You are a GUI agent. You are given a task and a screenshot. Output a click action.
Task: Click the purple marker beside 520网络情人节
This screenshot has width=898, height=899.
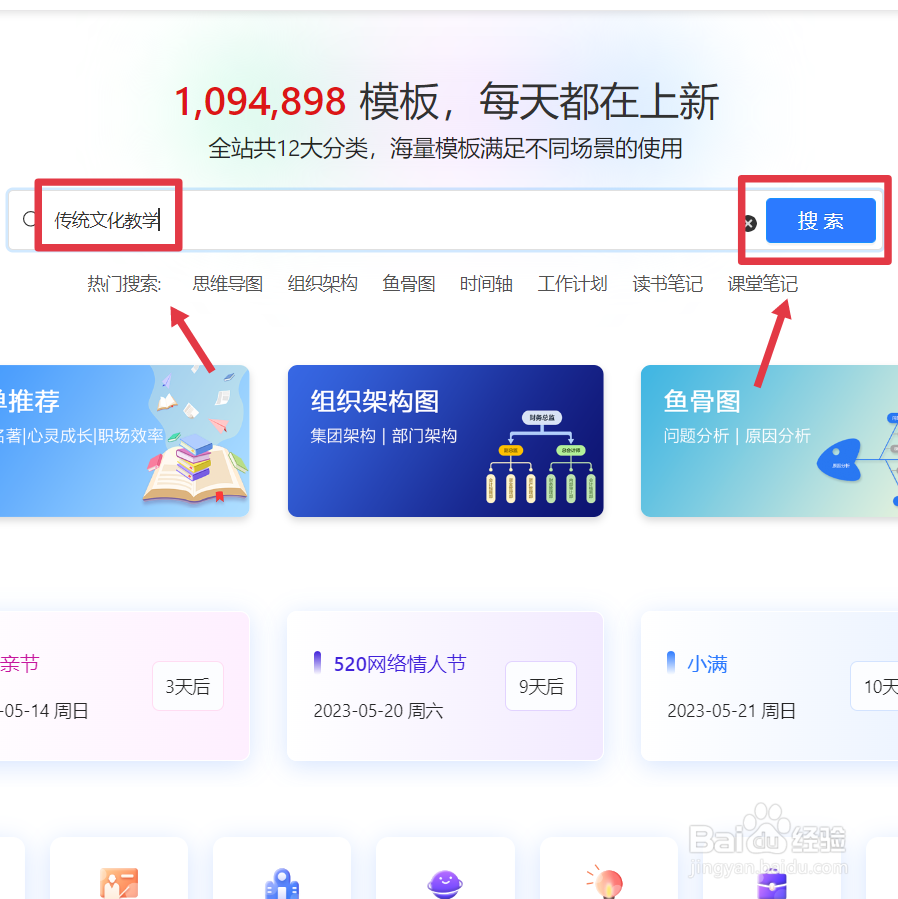[x=317, y=662]
